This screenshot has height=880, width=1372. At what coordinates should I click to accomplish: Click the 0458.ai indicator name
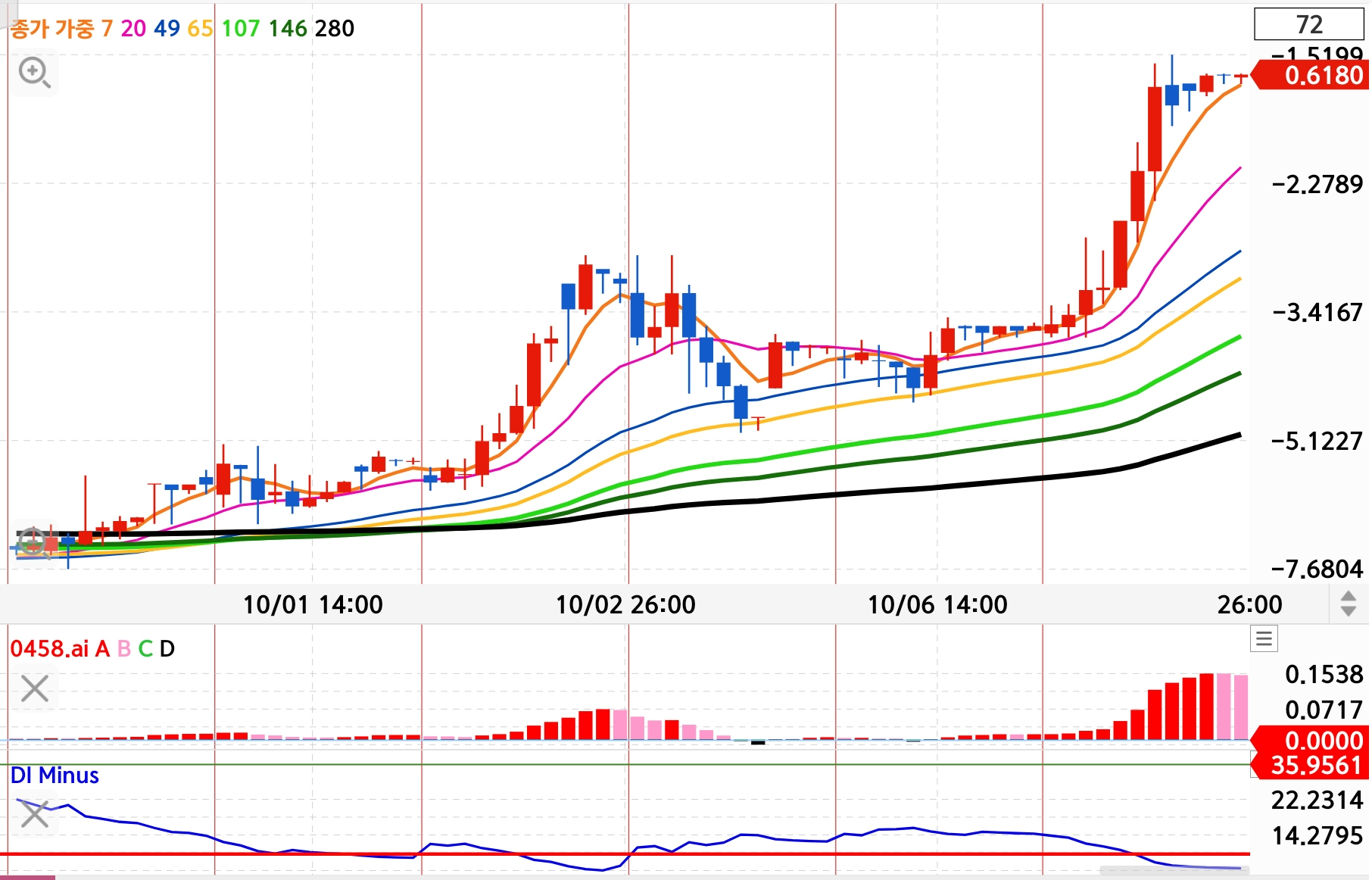pyautogui.click(x=49, y=649)
